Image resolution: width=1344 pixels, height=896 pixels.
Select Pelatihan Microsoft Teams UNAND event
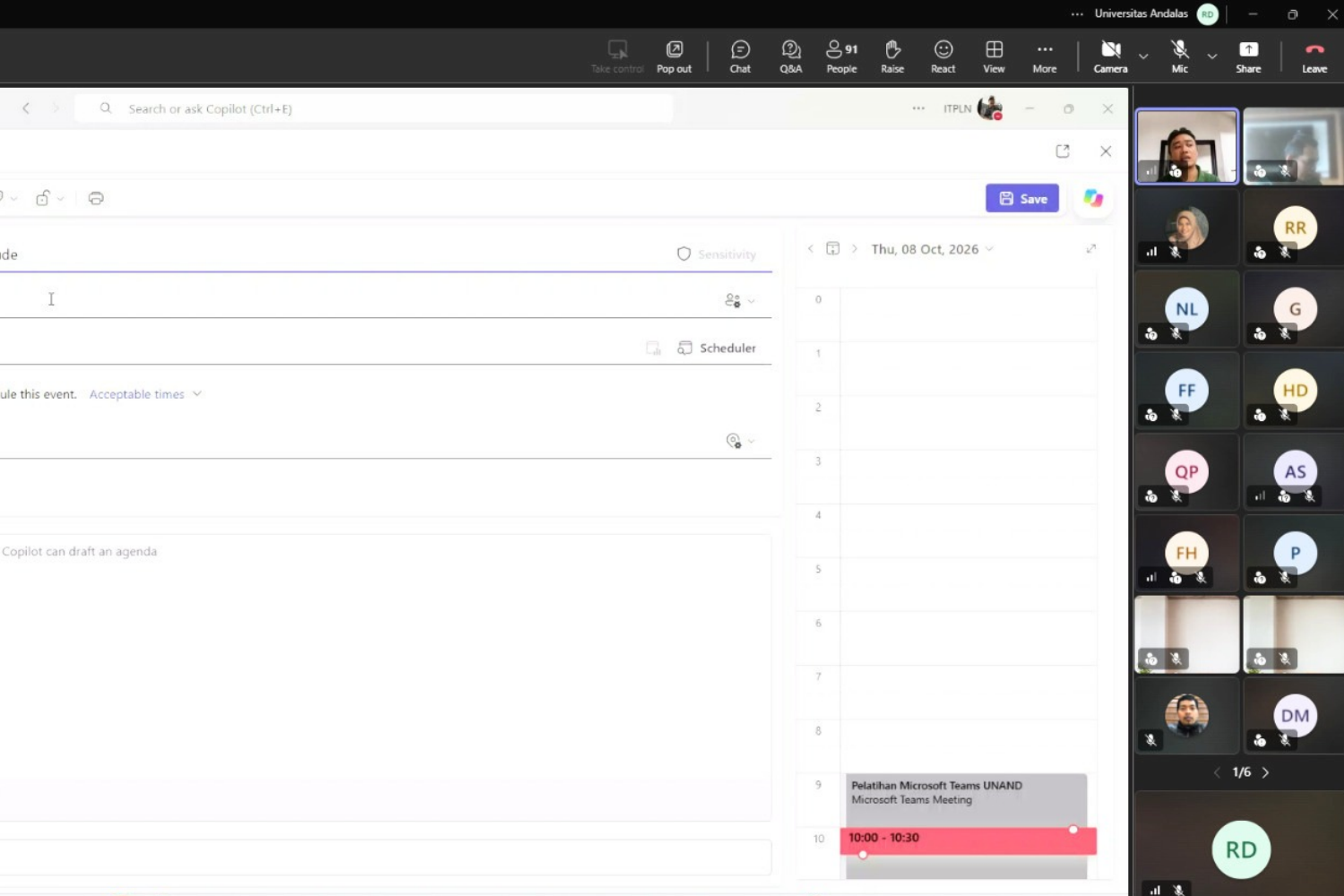pos(966,798)
